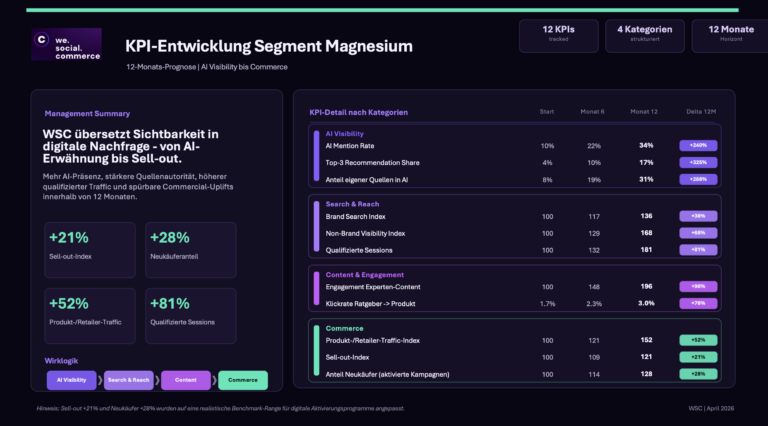Select the Sell-out-Index table row label
The height and width of the screenshot is (426, 768).
coord(347,357)
